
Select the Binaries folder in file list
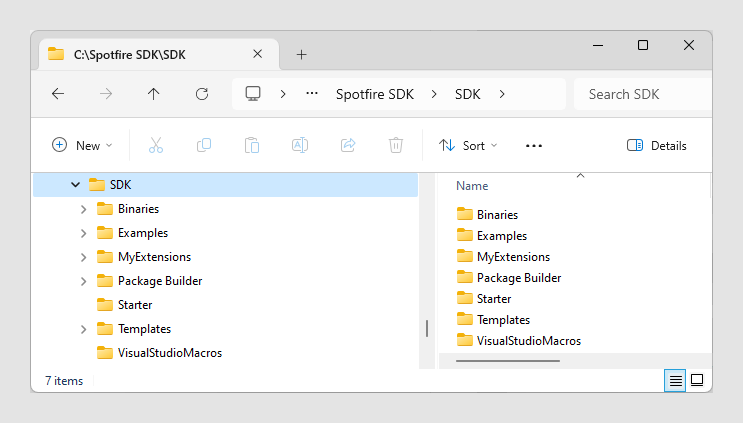tap(488, 215)
